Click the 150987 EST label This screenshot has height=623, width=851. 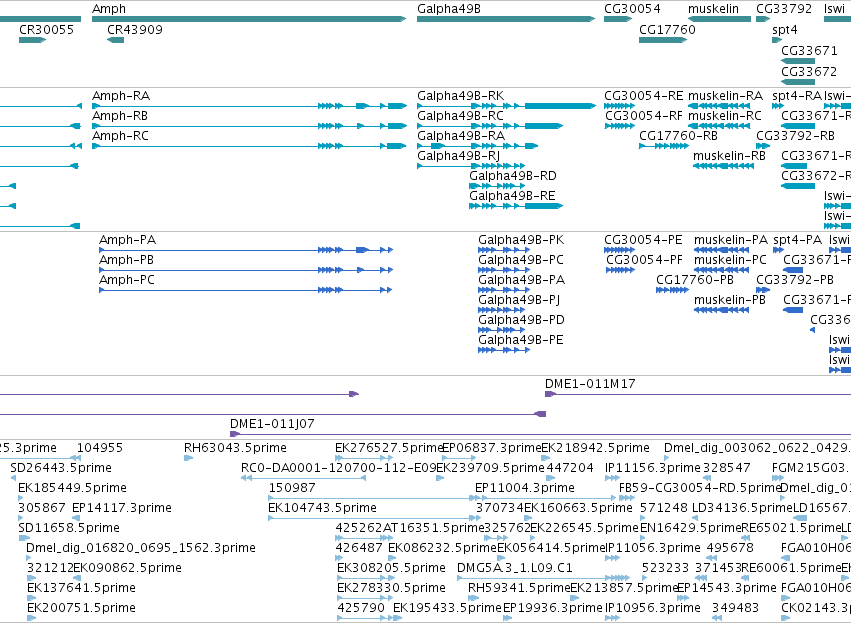(x=292, y=488)
